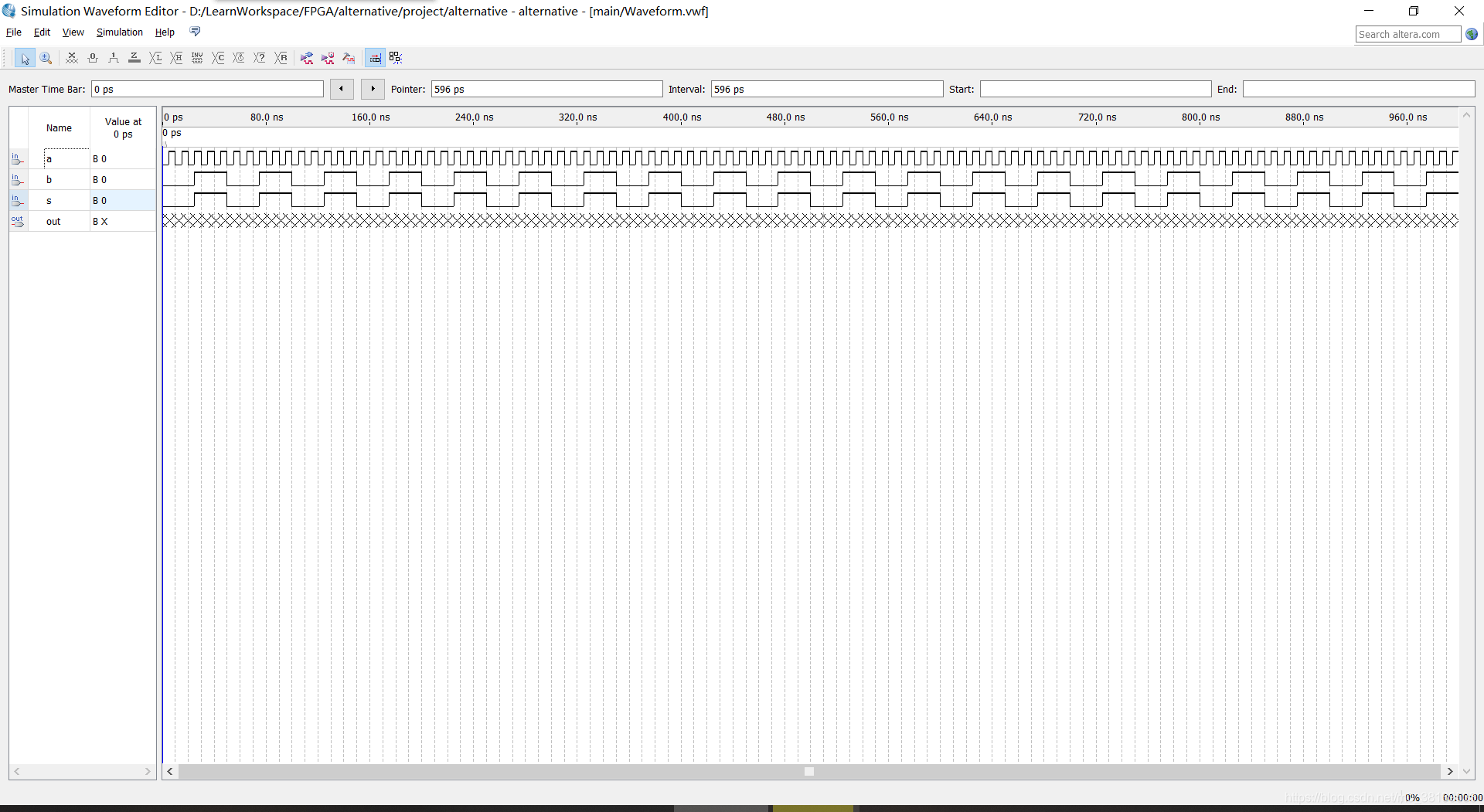Force High (1) toolbar icon
The image size is (1484, 812).
point(114,58)
